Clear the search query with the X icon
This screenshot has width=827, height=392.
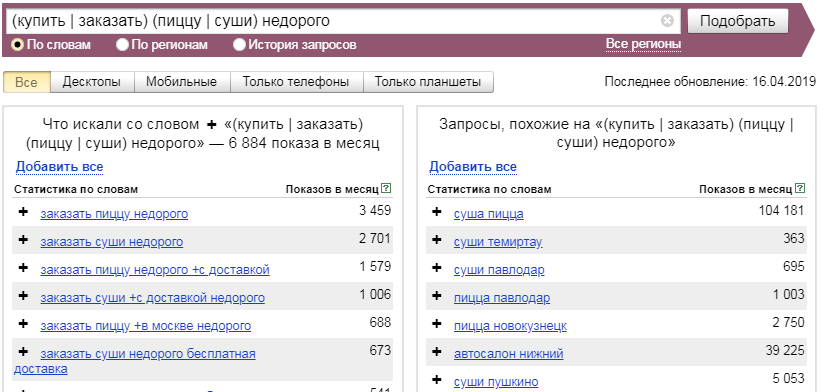[x=667, y=21]
